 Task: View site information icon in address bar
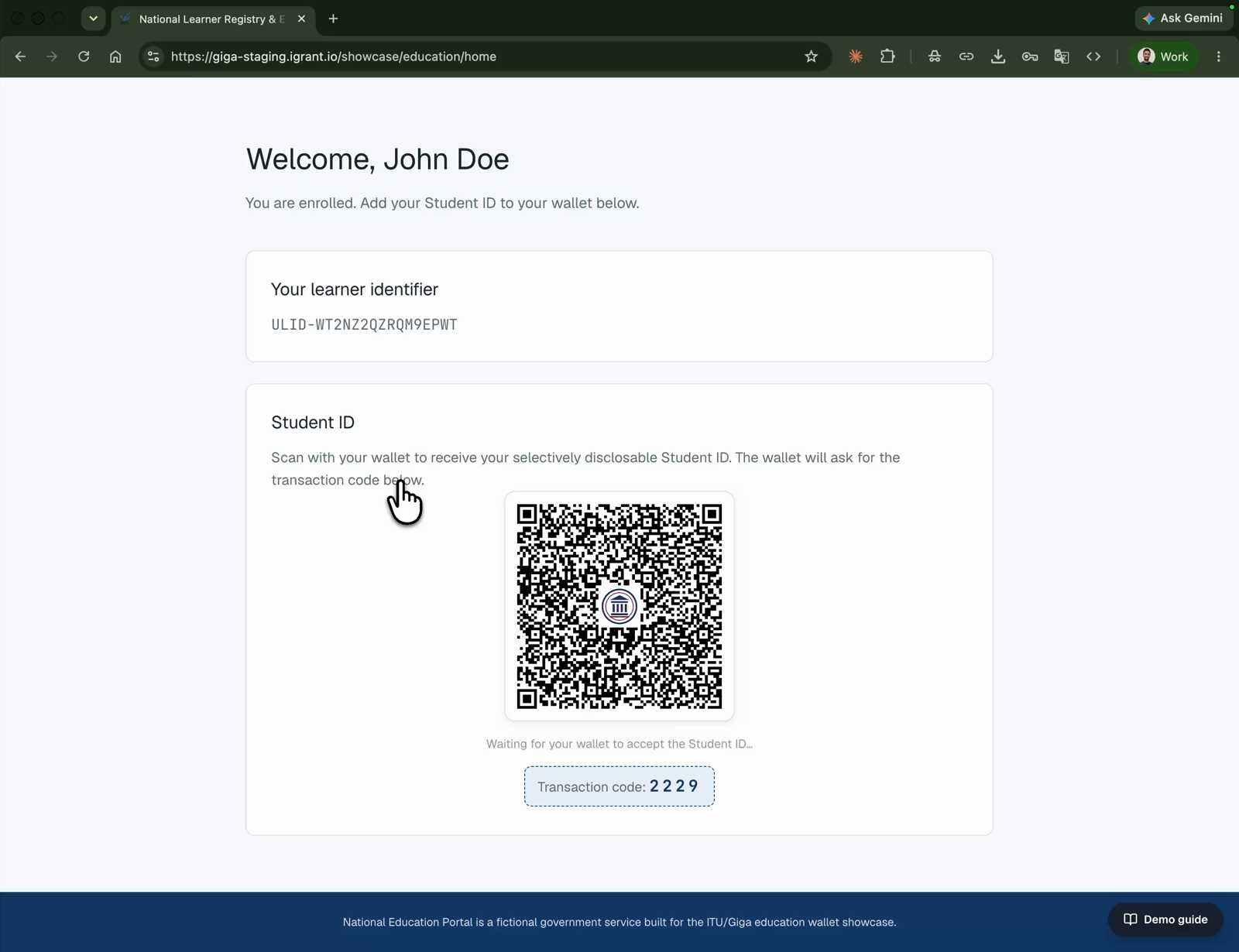point(153,57)
